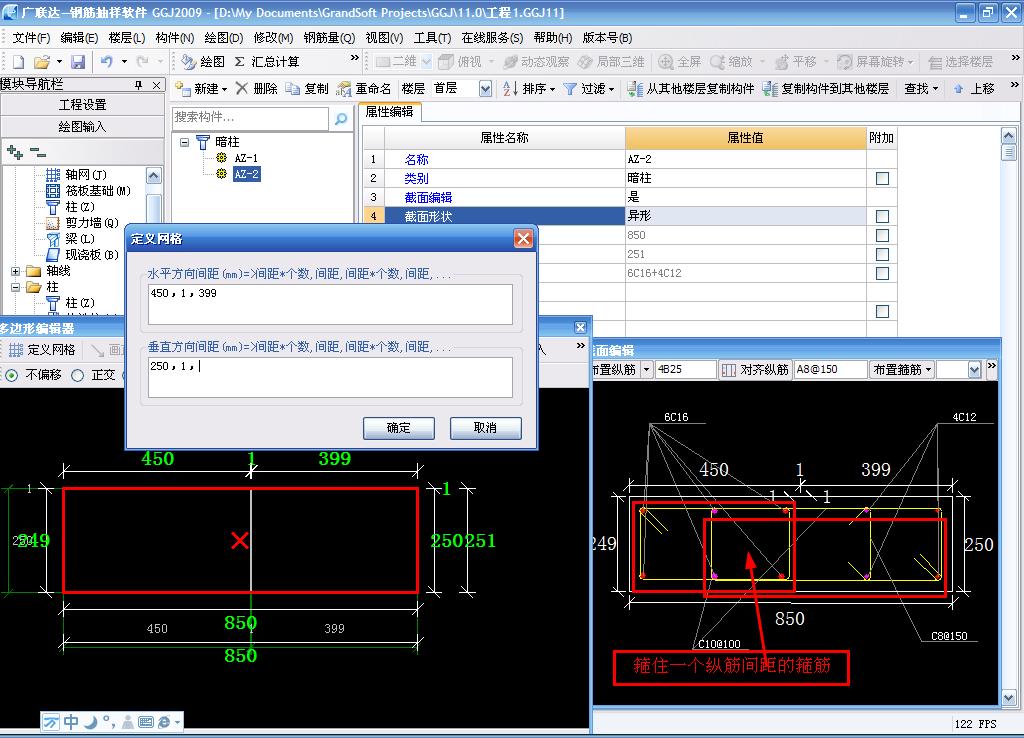Click the 过滤 filter funnel icon
The image size is (1024, 738).
click(570, 88)
